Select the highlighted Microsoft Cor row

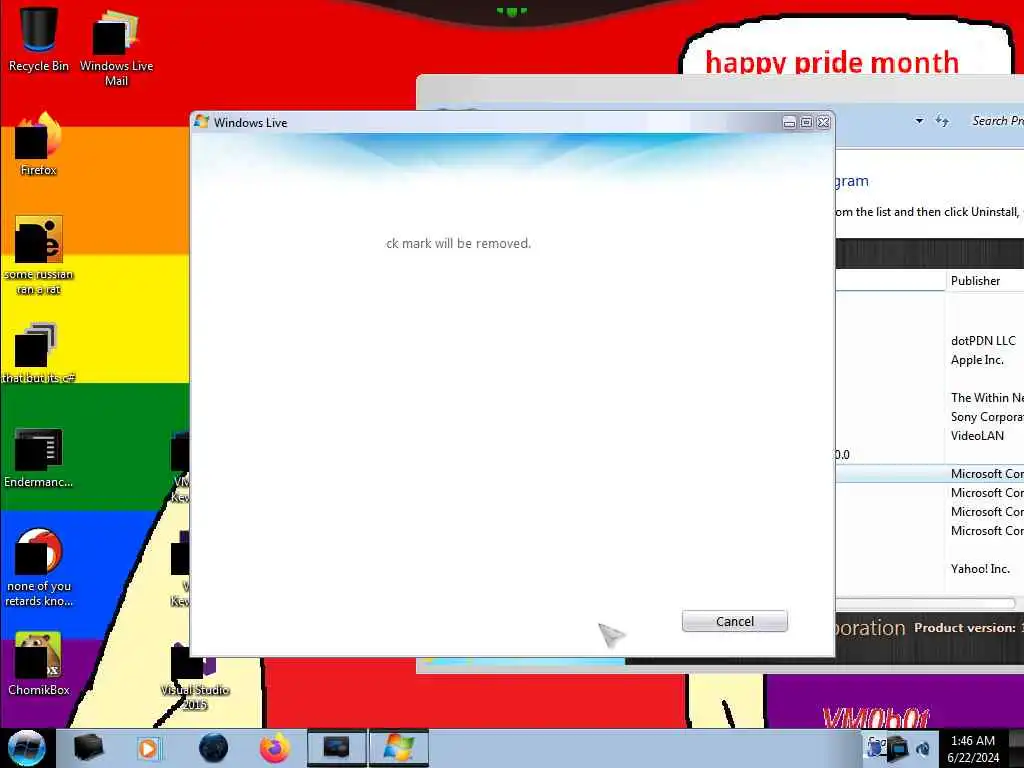tap(930, 474)
